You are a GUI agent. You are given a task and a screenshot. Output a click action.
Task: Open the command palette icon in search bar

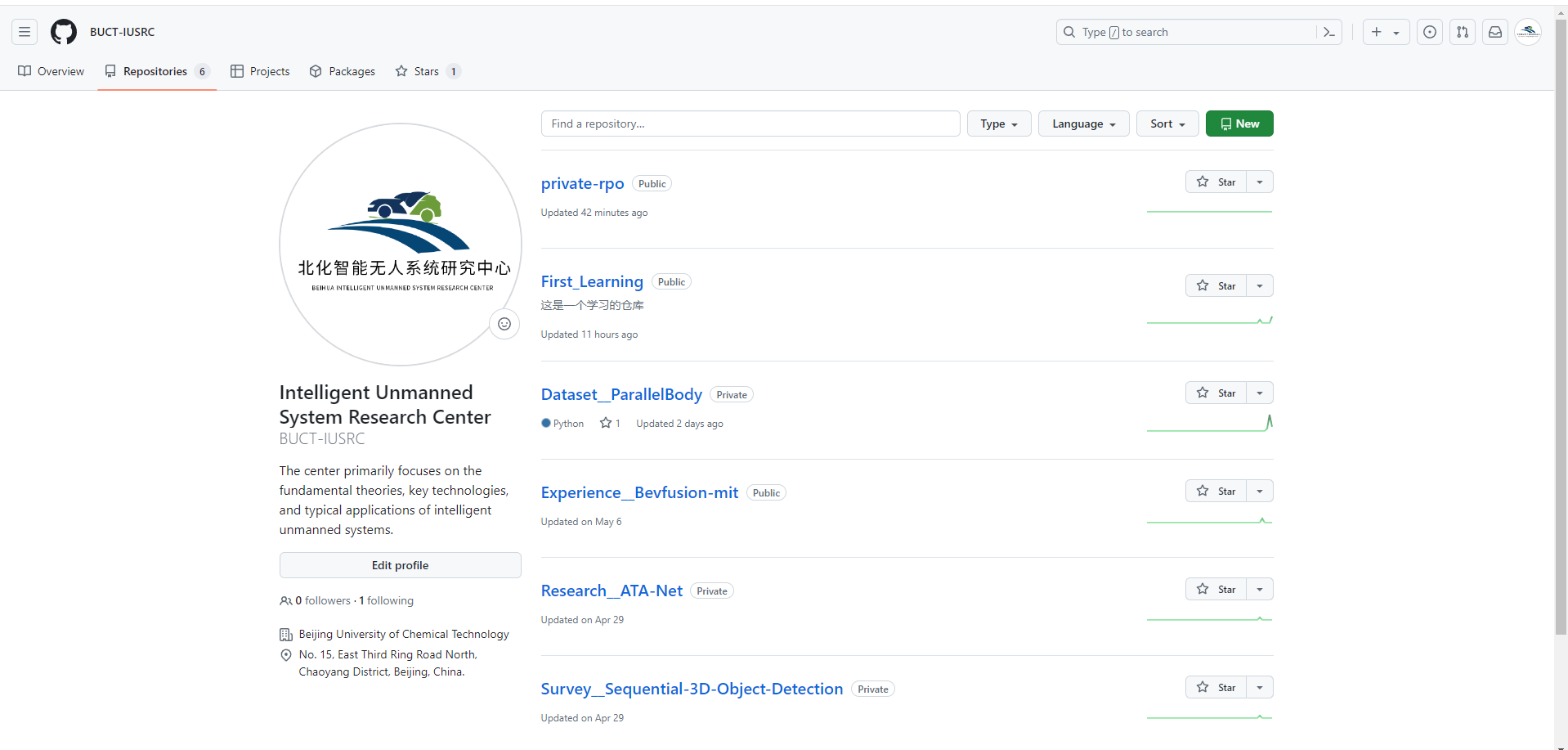1328,32
